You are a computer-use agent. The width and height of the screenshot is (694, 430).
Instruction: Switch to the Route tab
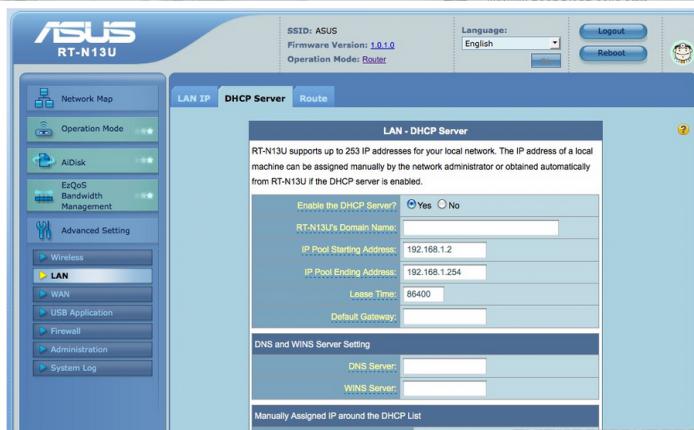coord(313,98)
